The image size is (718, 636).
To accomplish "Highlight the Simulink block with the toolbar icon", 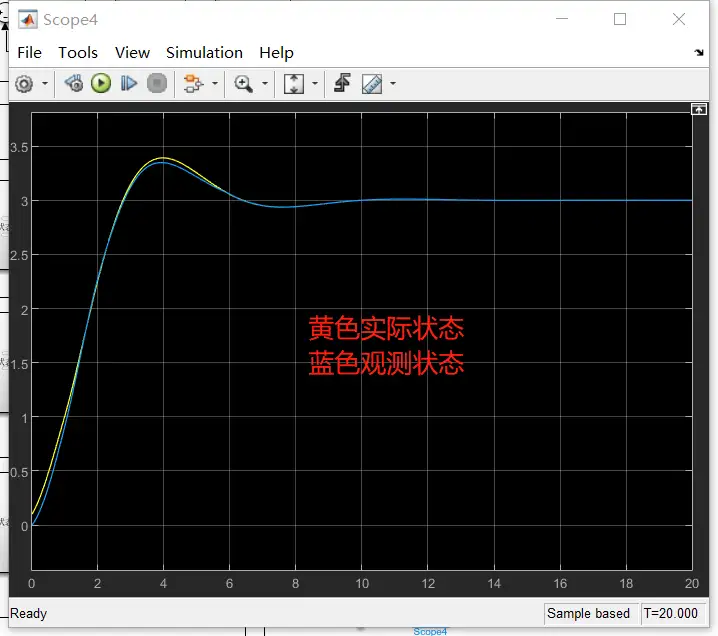I will point(193,84).
